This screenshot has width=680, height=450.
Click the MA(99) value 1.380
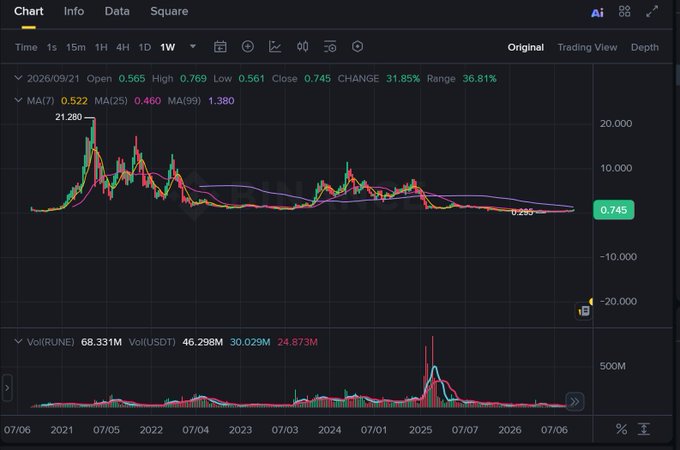[x=221, y=101]
